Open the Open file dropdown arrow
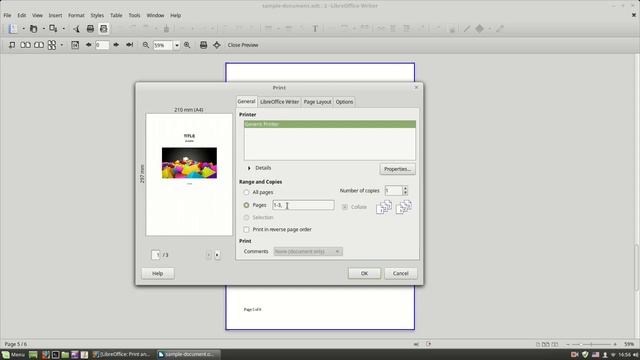This screenshot has width=640, height=360. coord(44,29)
